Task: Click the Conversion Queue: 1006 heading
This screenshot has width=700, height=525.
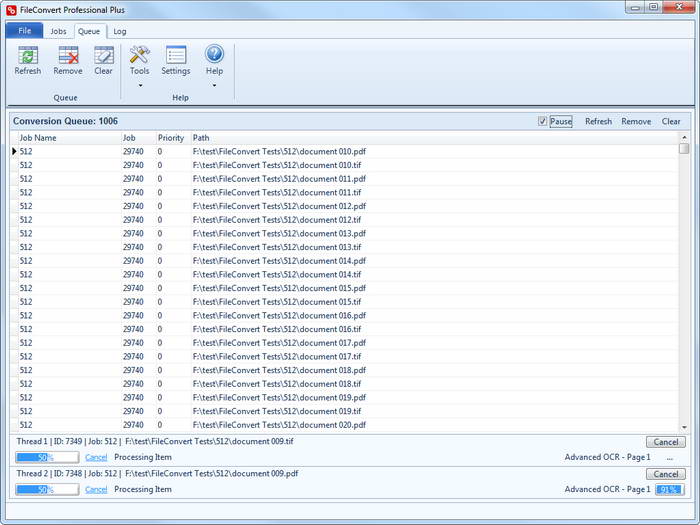Action: [x=65, y=121]
